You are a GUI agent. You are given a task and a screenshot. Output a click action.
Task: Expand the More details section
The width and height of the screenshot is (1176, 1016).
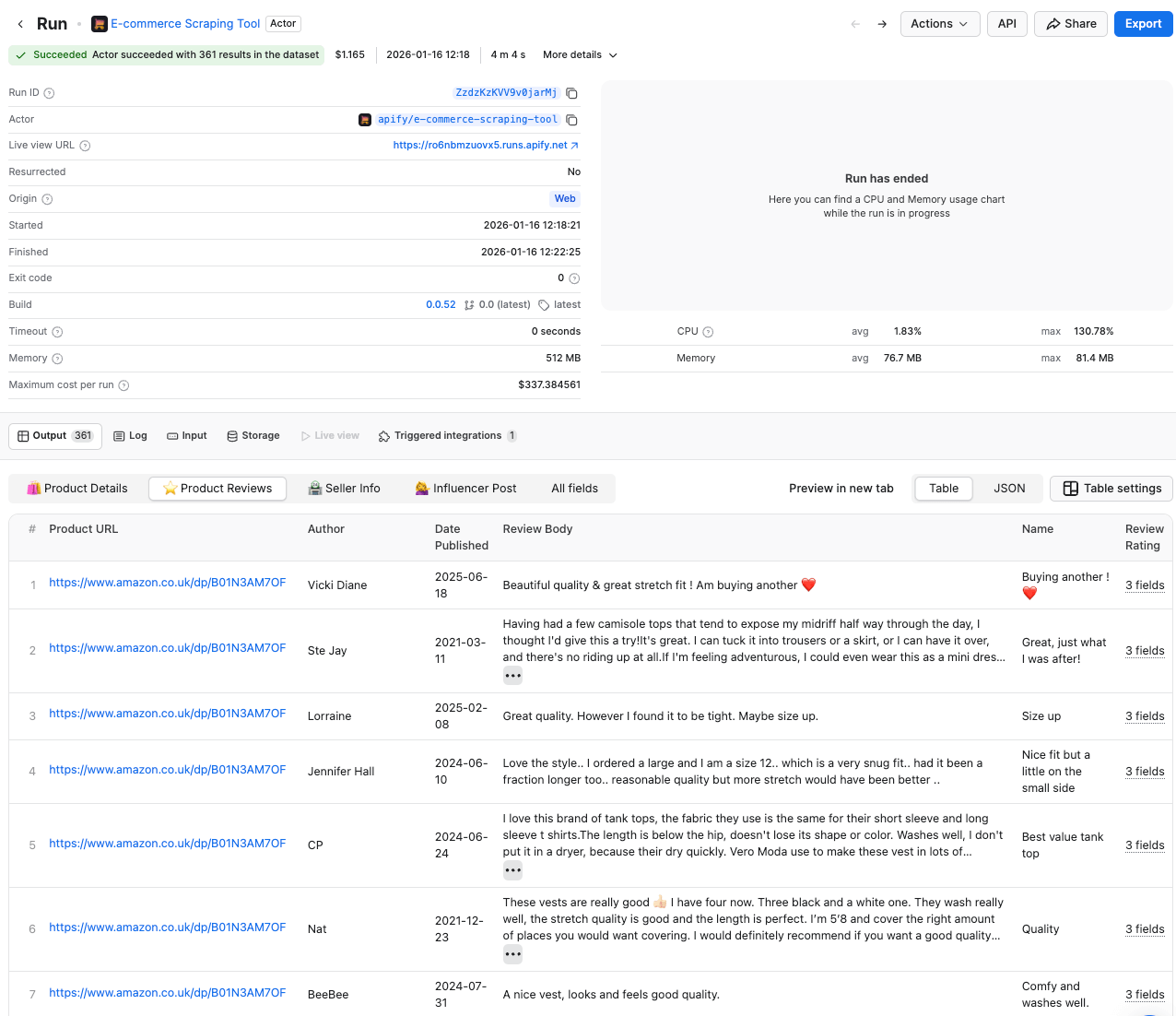click(579, 54)
